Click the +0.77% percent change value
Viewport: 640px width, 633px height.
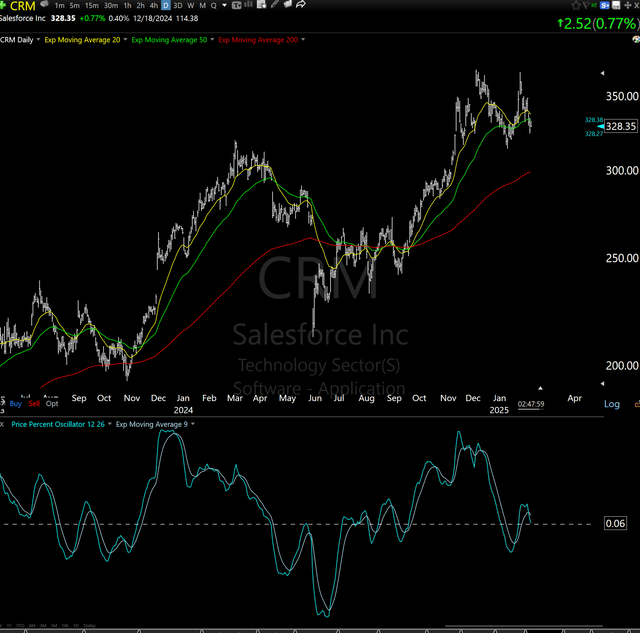pos(92,18)
